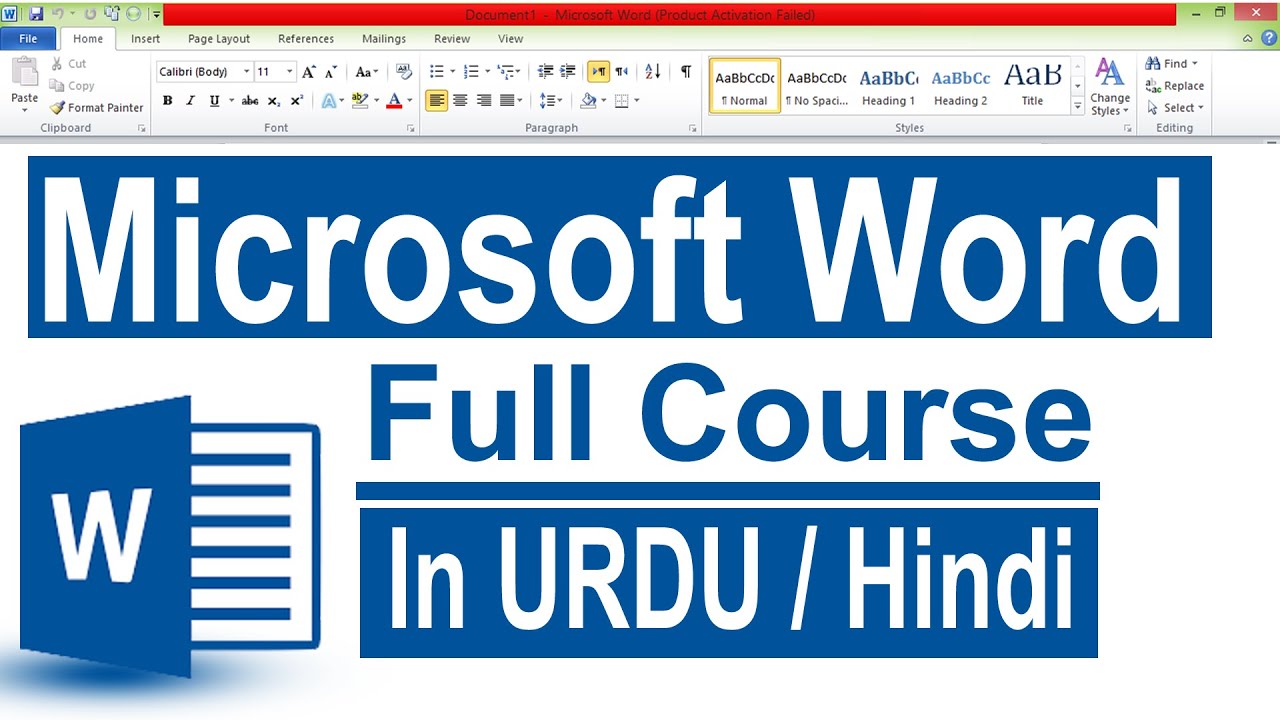
Task: Apply the Text Highlight Color
Action: pos(362,101)
